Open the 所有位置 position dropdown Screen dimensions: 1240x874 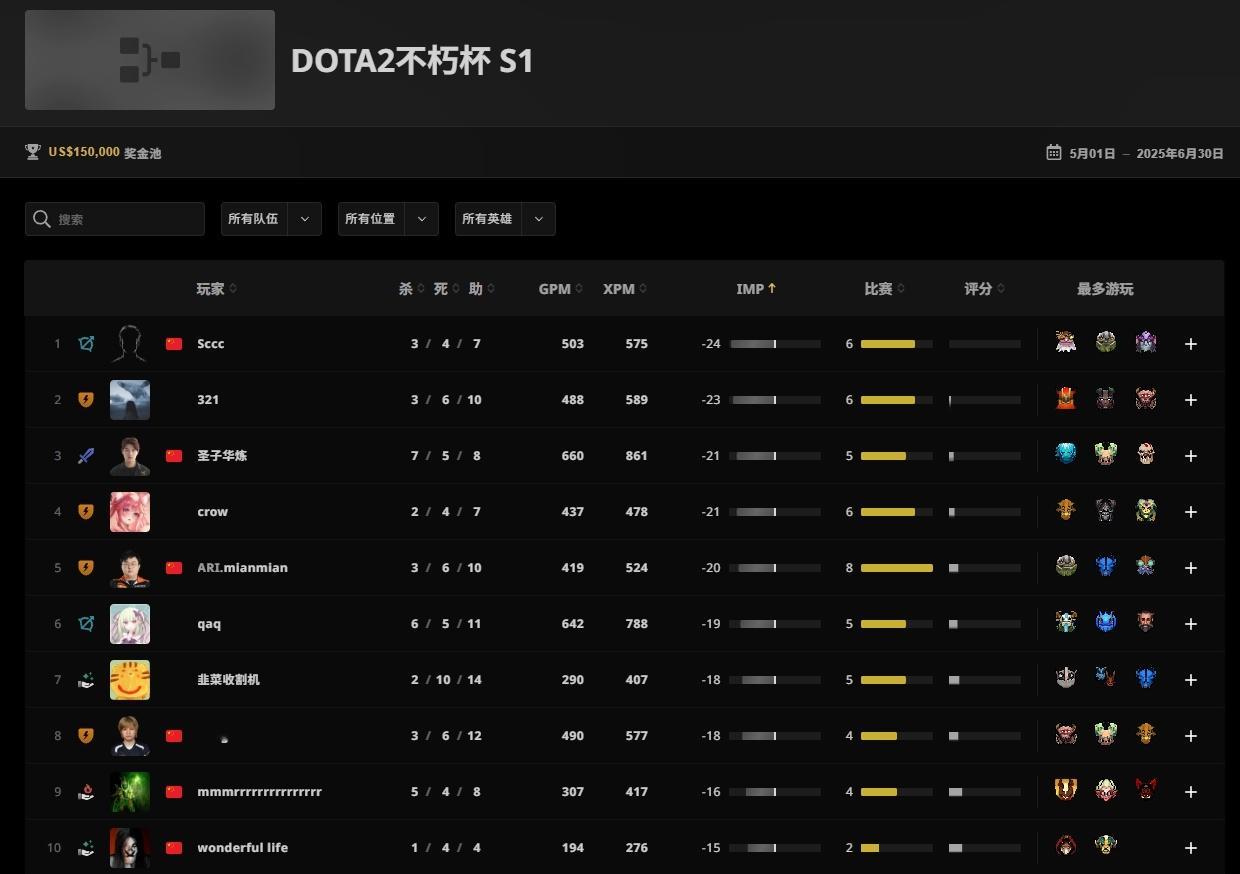[x=388, y=219]
